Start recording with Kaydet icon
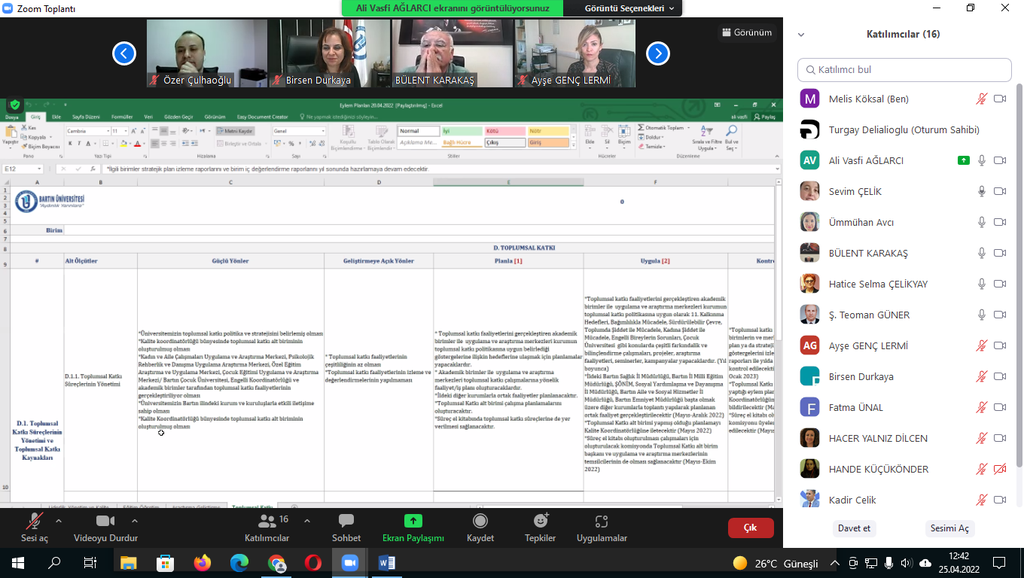Image resolution: width=1024 pixels, height=578 pixels. point(480,521)
